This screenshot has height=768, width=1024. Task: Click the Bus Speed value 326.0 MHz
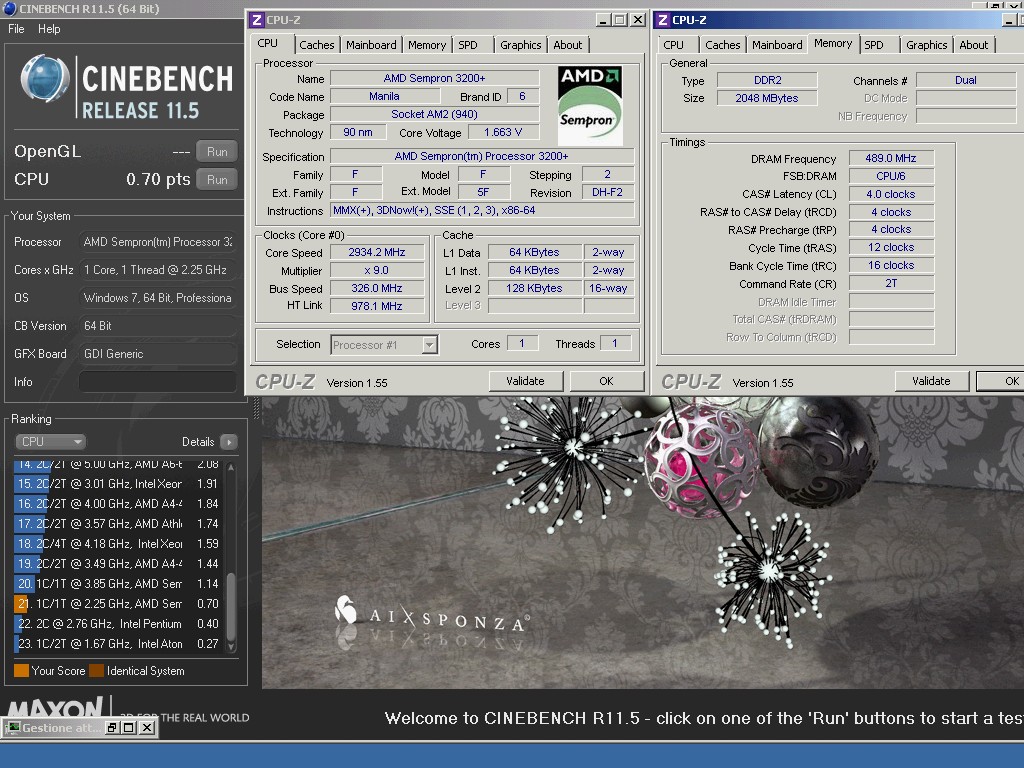coord(377,288)
